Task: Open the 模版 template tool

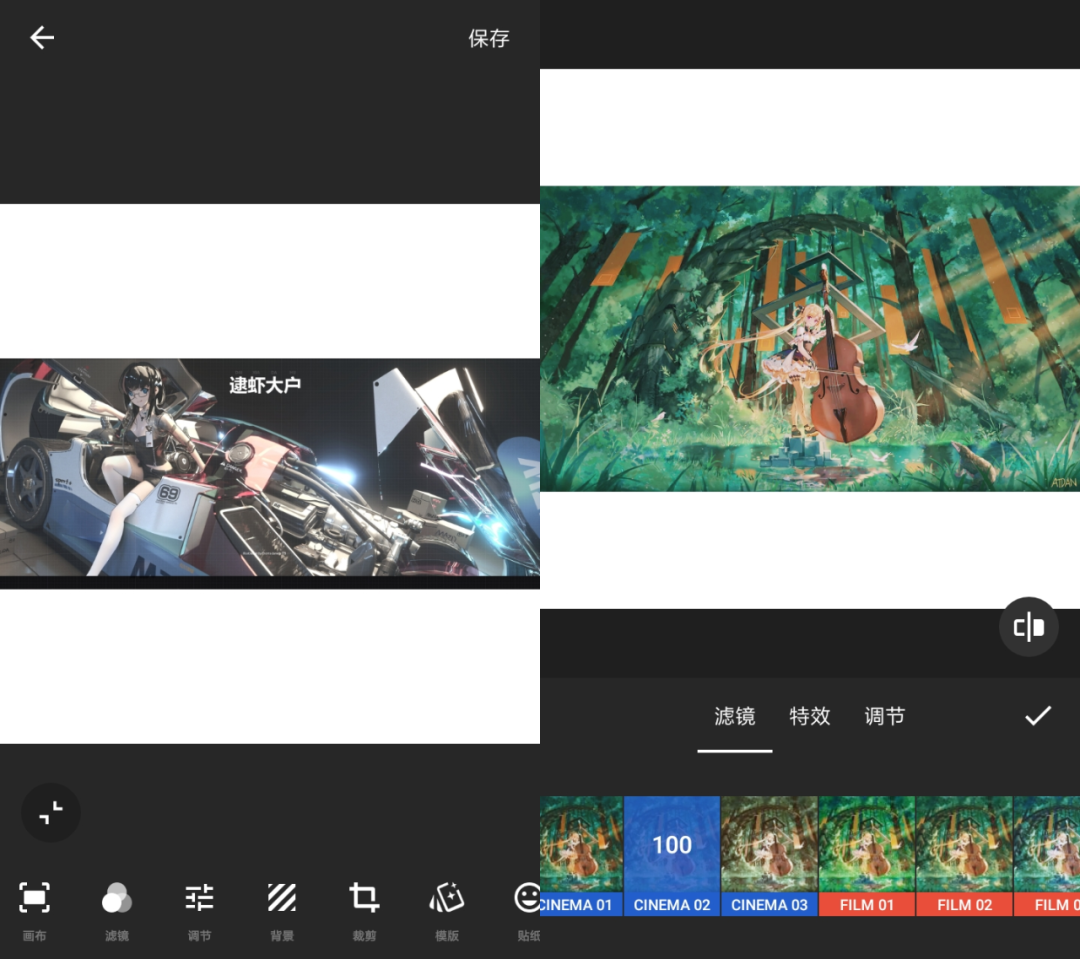Action: (447, 909)
